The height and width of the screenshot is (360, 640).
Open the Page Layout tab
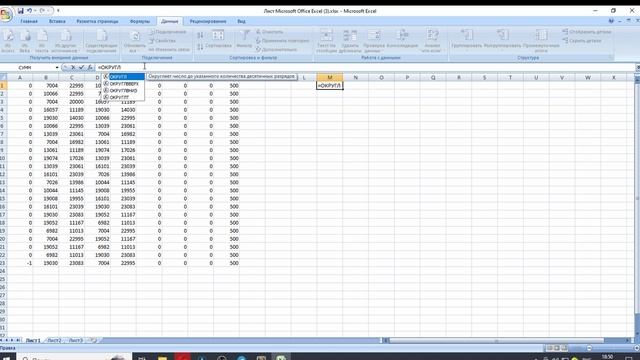[x=98, y=21]
